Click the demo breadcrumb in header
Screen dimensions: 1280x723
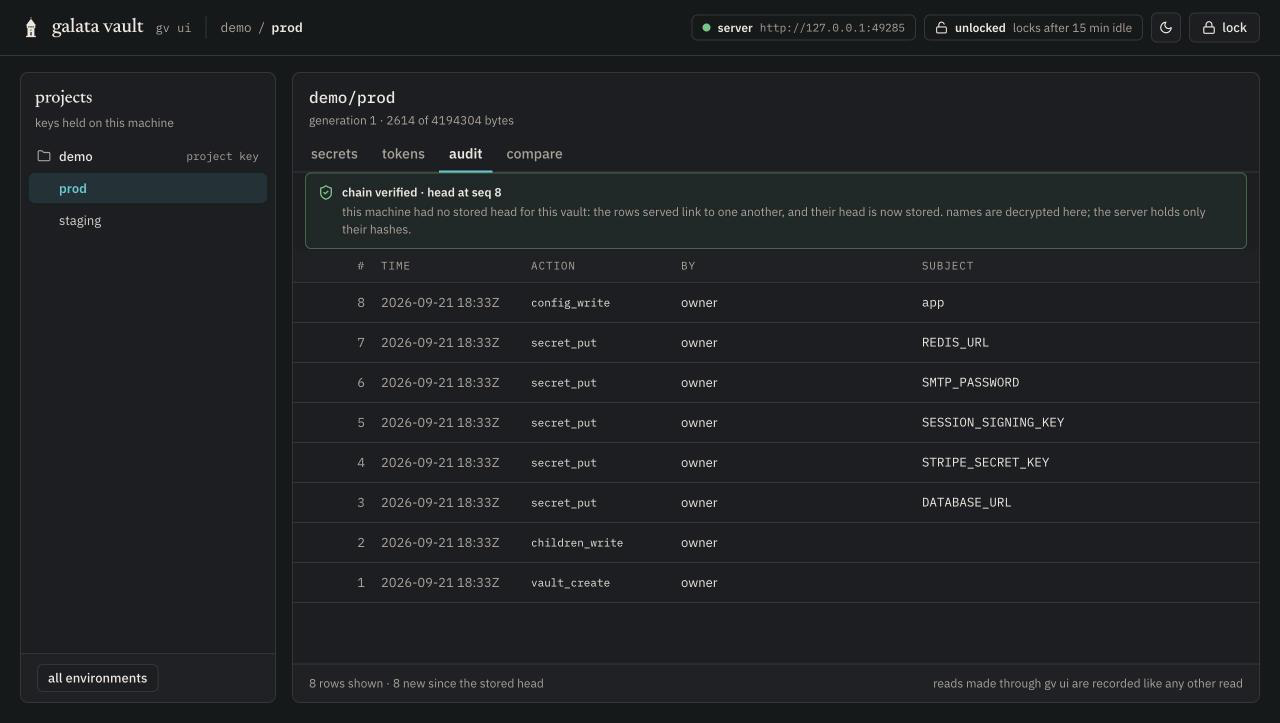tap(236, 28)
